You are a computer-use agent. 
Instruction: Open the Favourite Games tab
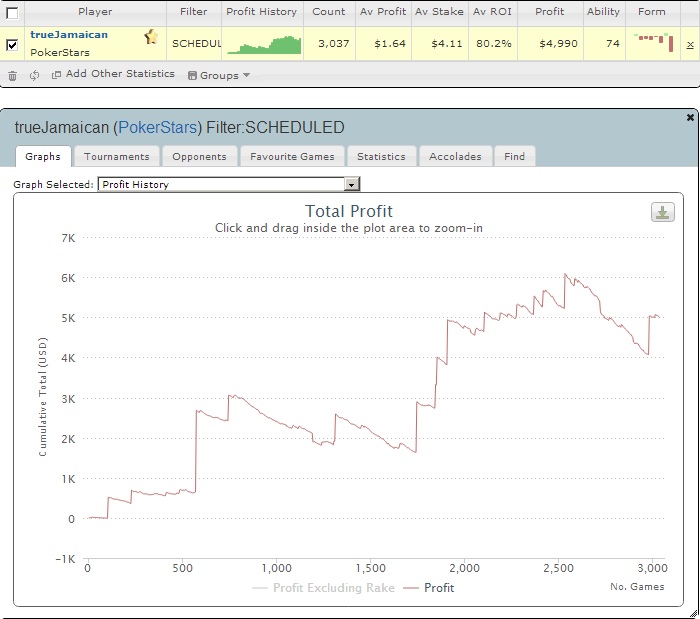pos(293,156)
